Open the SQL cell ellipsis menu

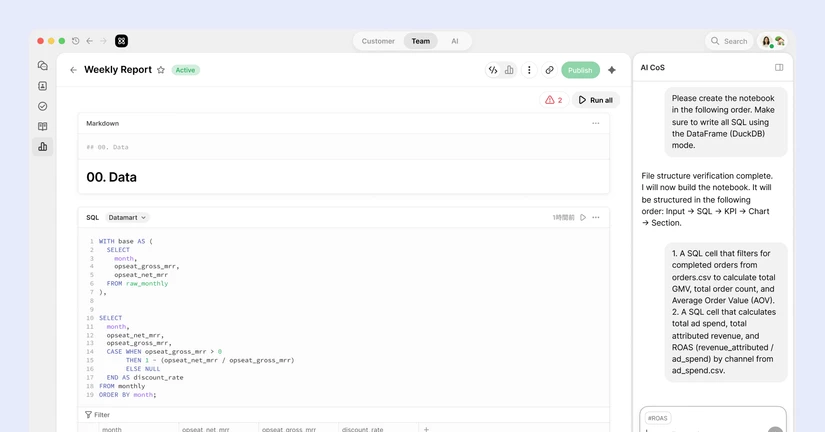coord(596,217)
